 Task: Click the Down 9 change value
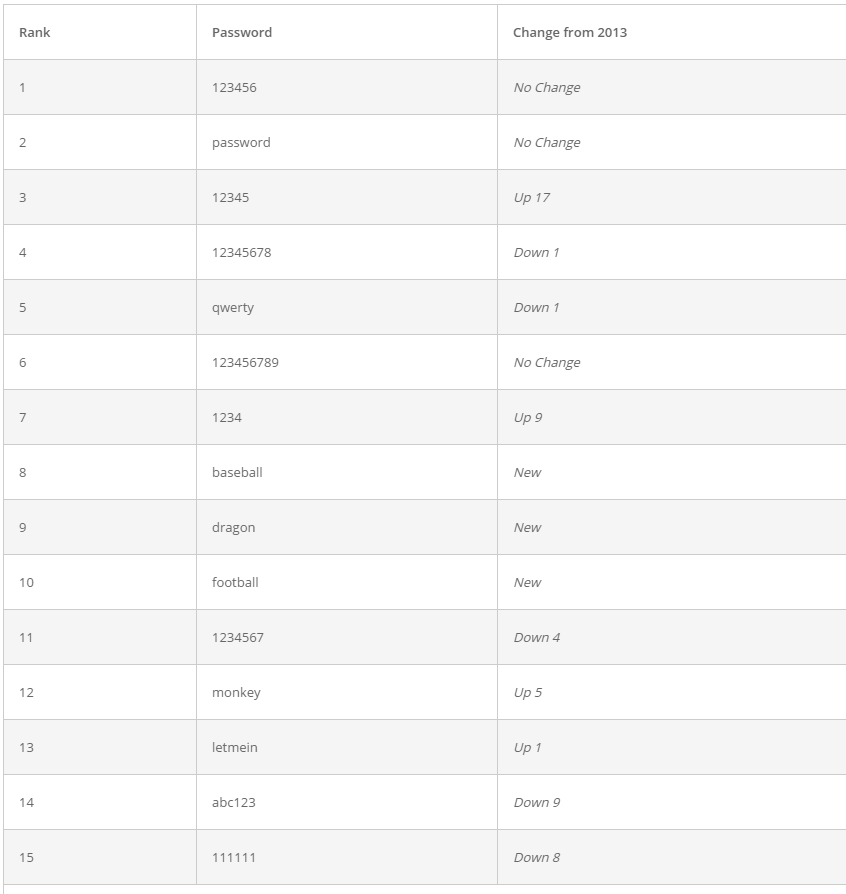[536, 803]
